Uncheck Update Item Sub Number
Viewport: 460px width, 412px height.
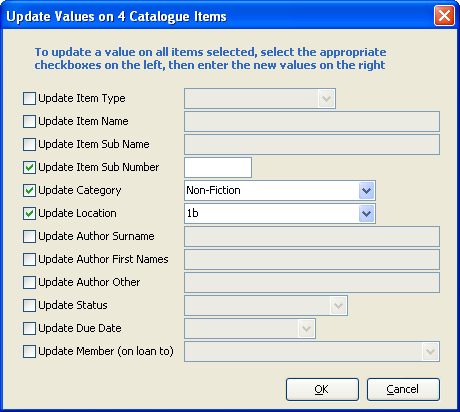pyautogui.click(x=29, y=167)
